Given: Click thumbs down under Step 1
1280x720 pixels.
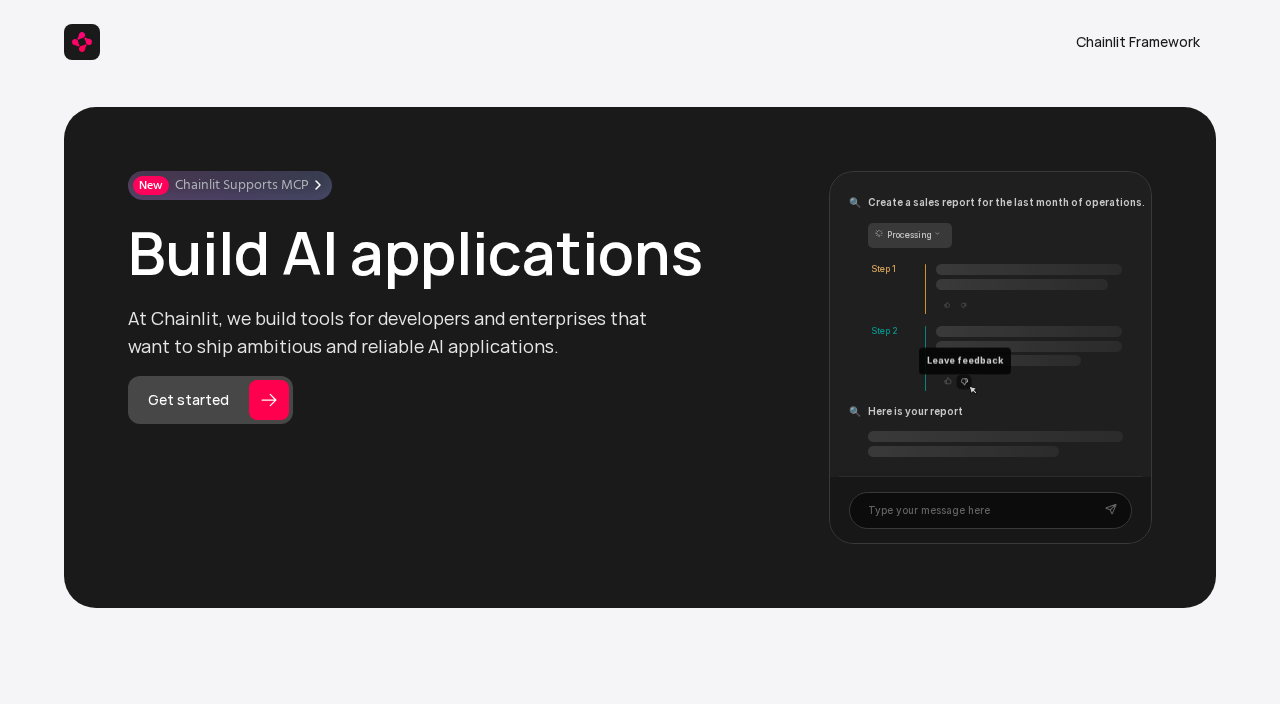Looking at the screenshot, I should click(963, 305).
